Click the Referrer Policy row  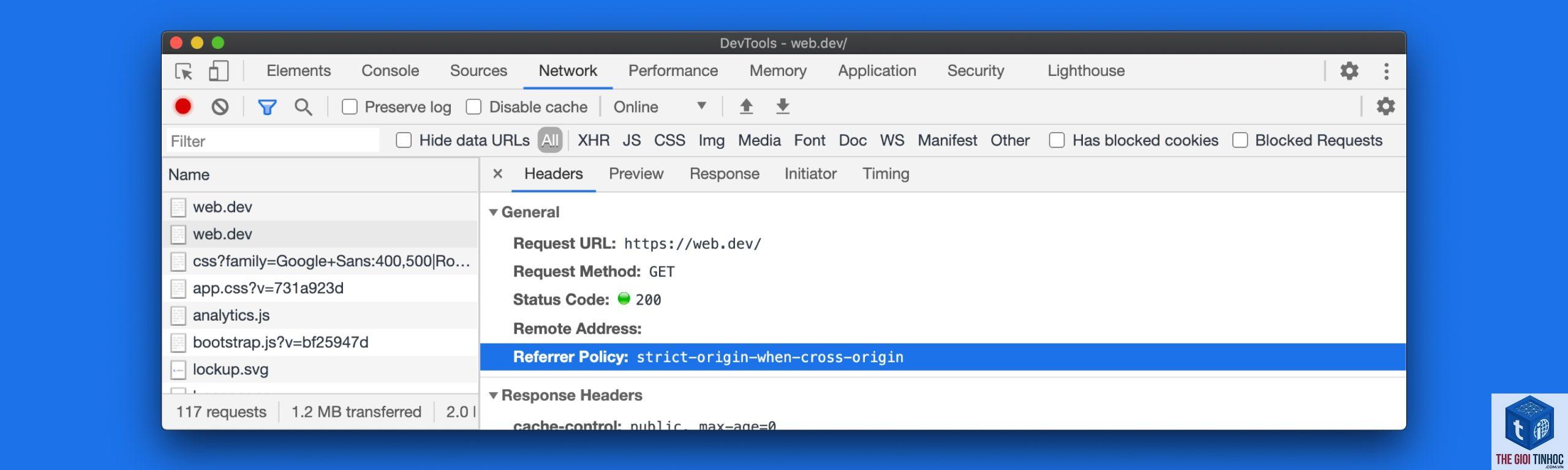coord(943,357)
